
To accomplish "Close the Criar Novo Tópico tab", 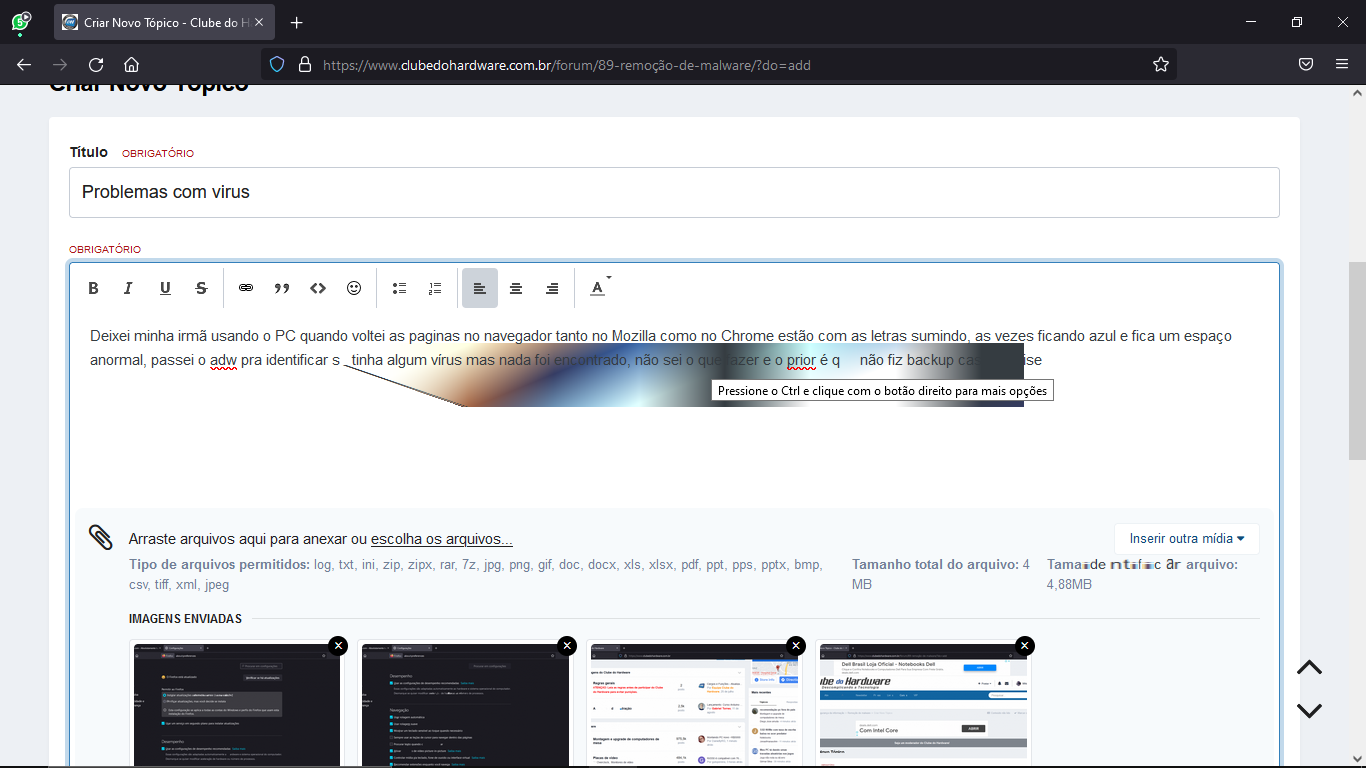I will (259, 22).
